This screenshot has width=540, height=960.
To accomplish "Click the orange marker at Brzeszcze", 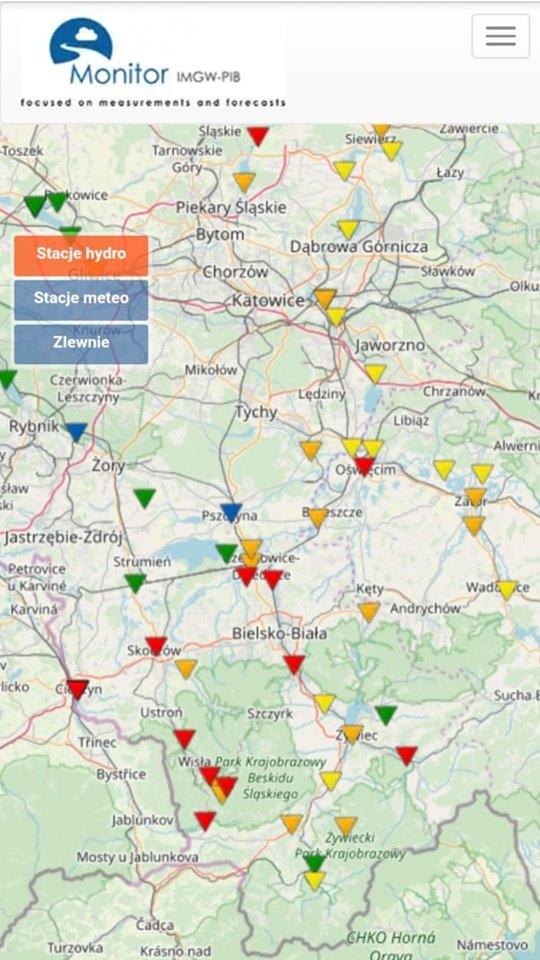I will pos(318,518).
